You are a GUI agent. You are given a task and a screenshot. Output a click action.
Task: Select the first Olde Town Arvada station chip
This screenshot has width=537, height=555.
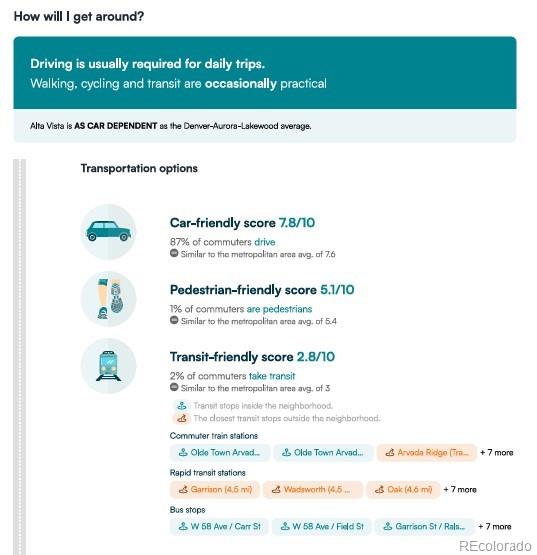[220, 452]
